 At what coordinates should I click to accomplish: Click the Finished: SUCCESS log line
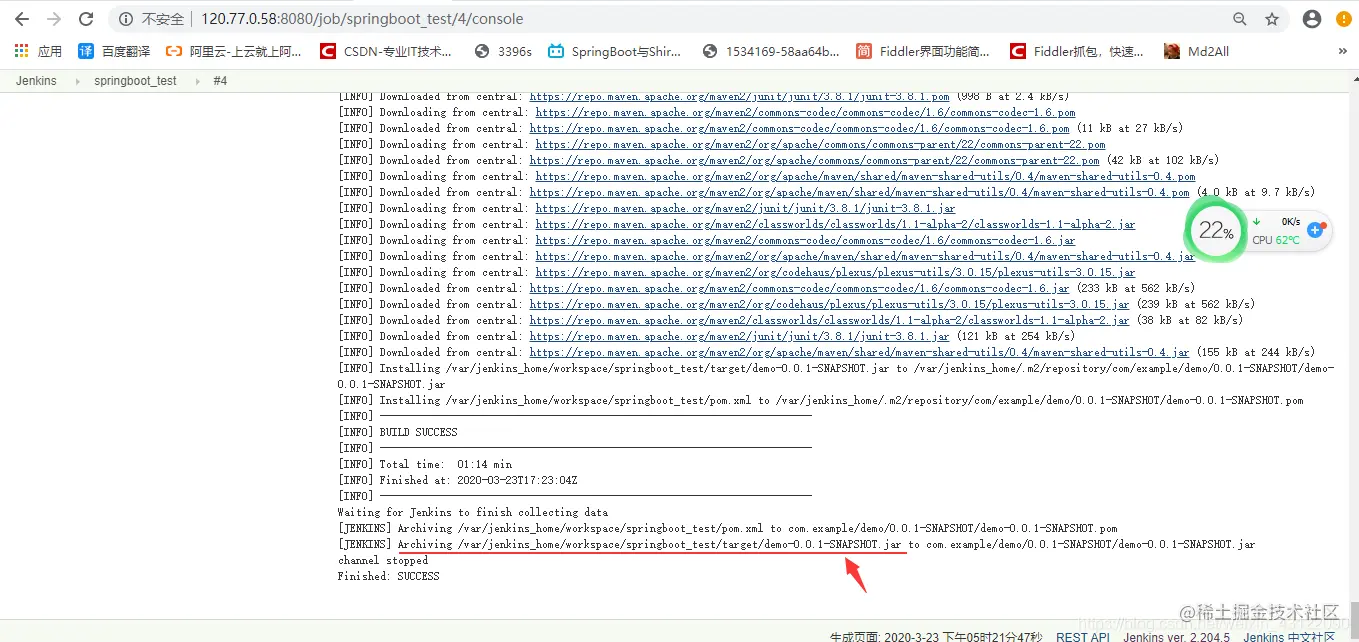click(x=388, y=577)
